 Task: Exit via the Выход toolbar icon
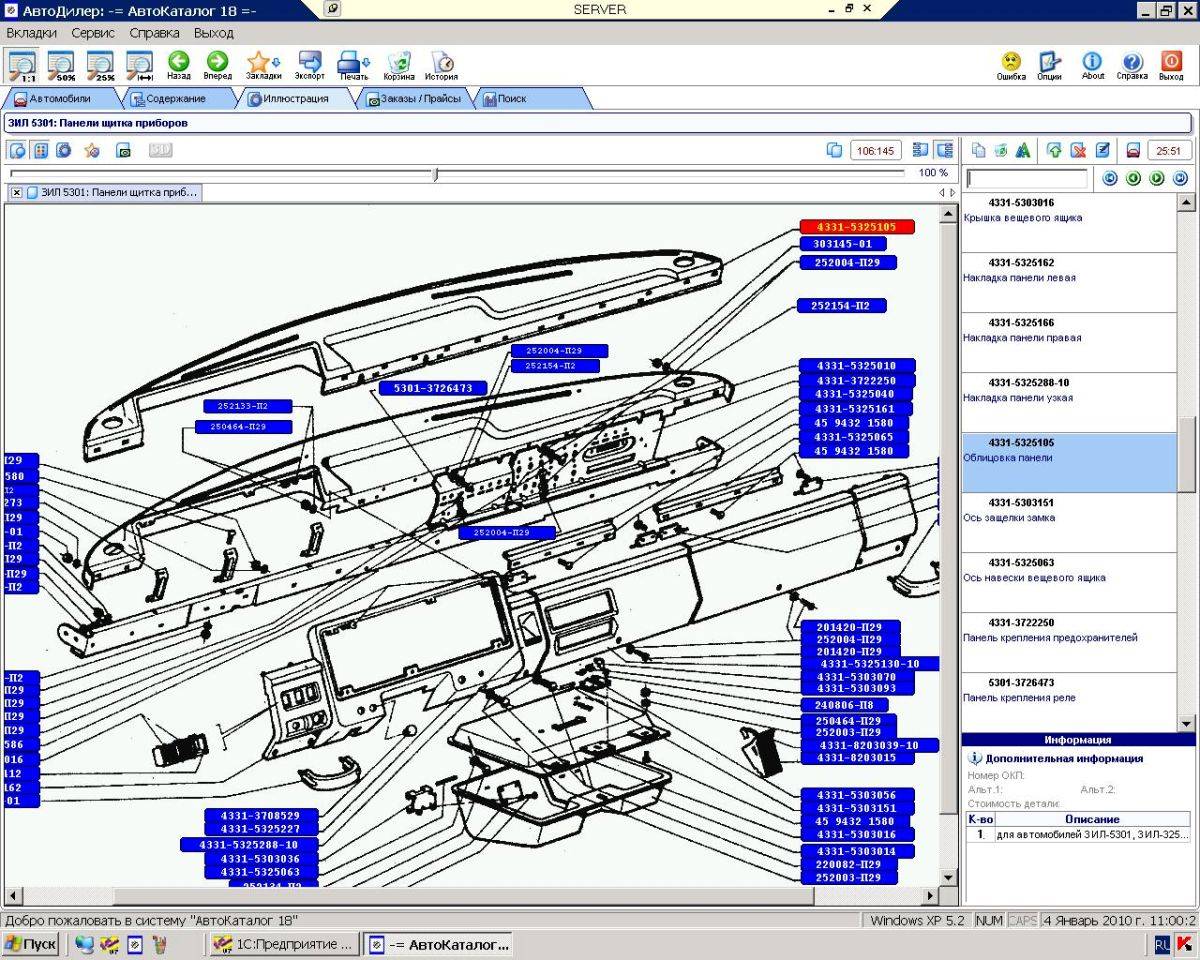coord(1171,65)
